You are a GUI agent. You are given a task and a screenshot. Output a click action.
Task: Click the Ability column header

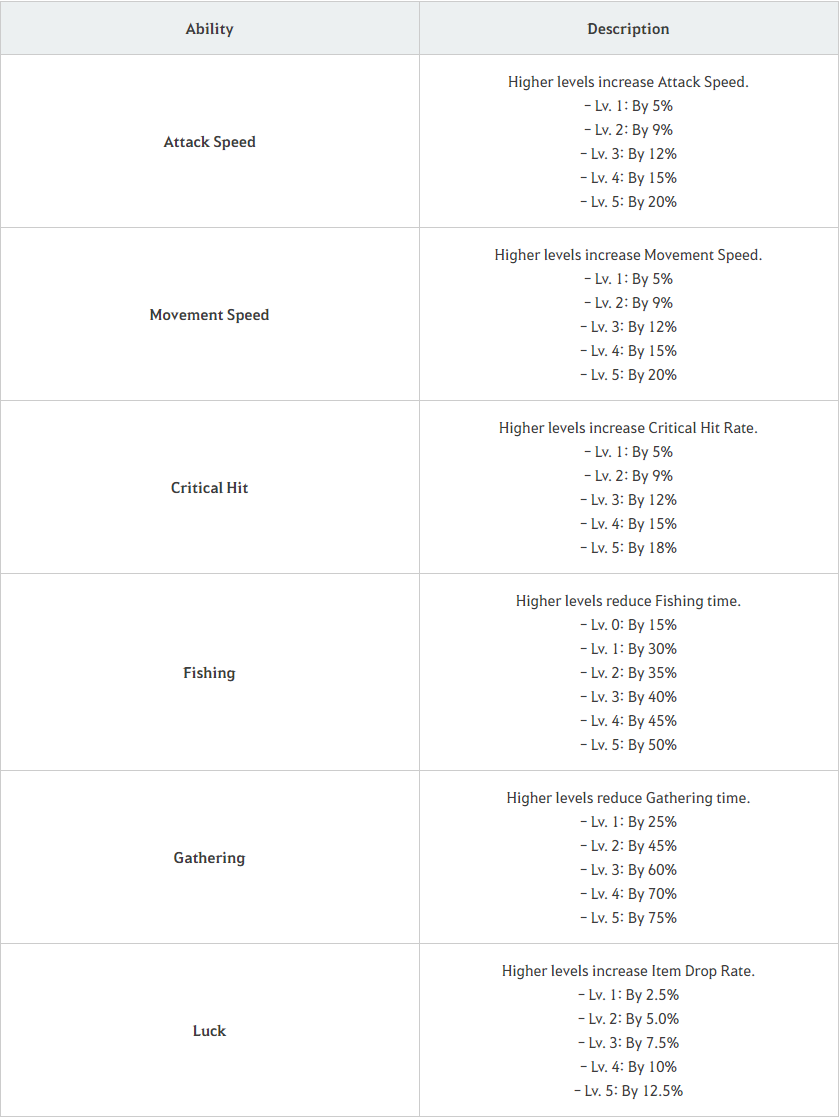coord(209,29)
